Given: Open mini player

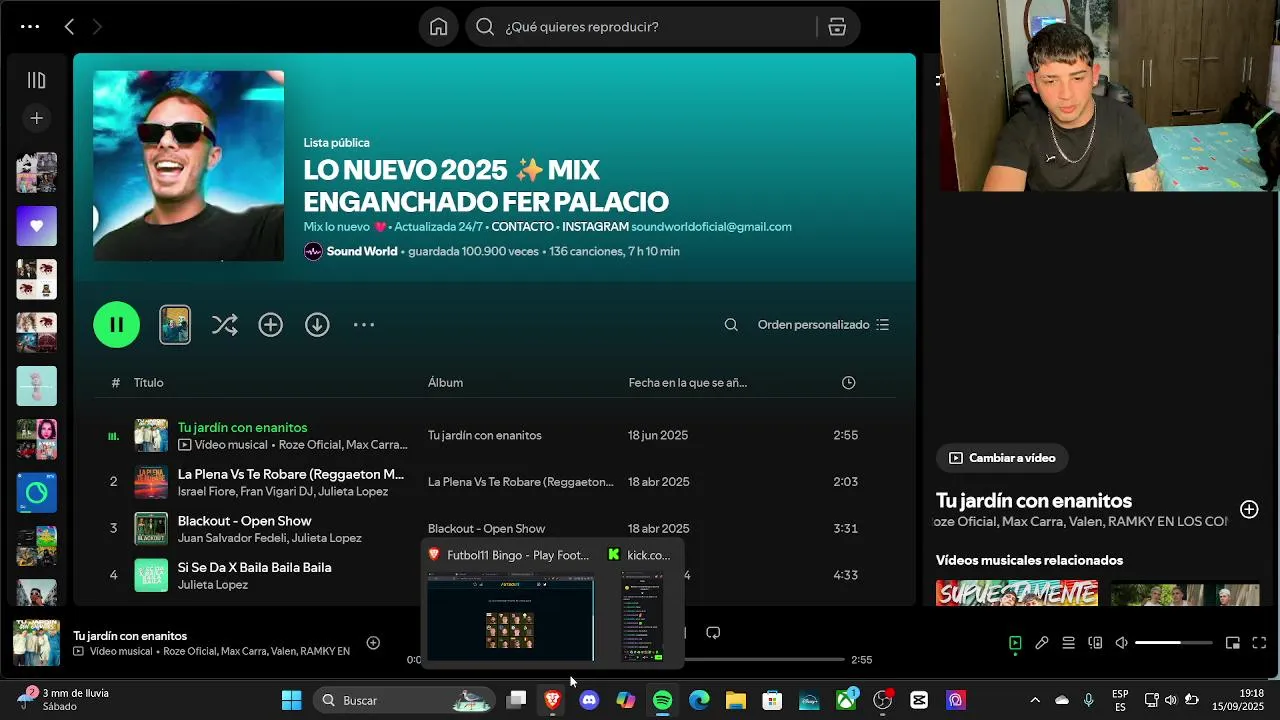Looking at the screenshot, I should (1233, 643).
